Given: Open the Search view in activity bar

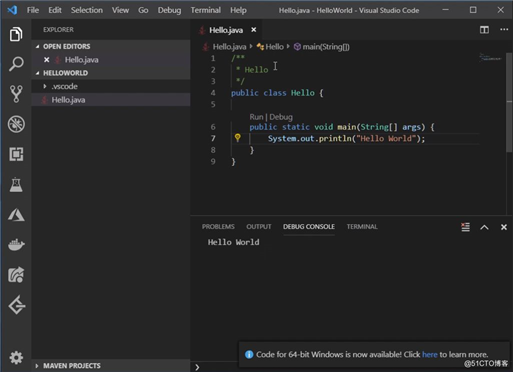Looking at the screenshot, I should point(16,64).
